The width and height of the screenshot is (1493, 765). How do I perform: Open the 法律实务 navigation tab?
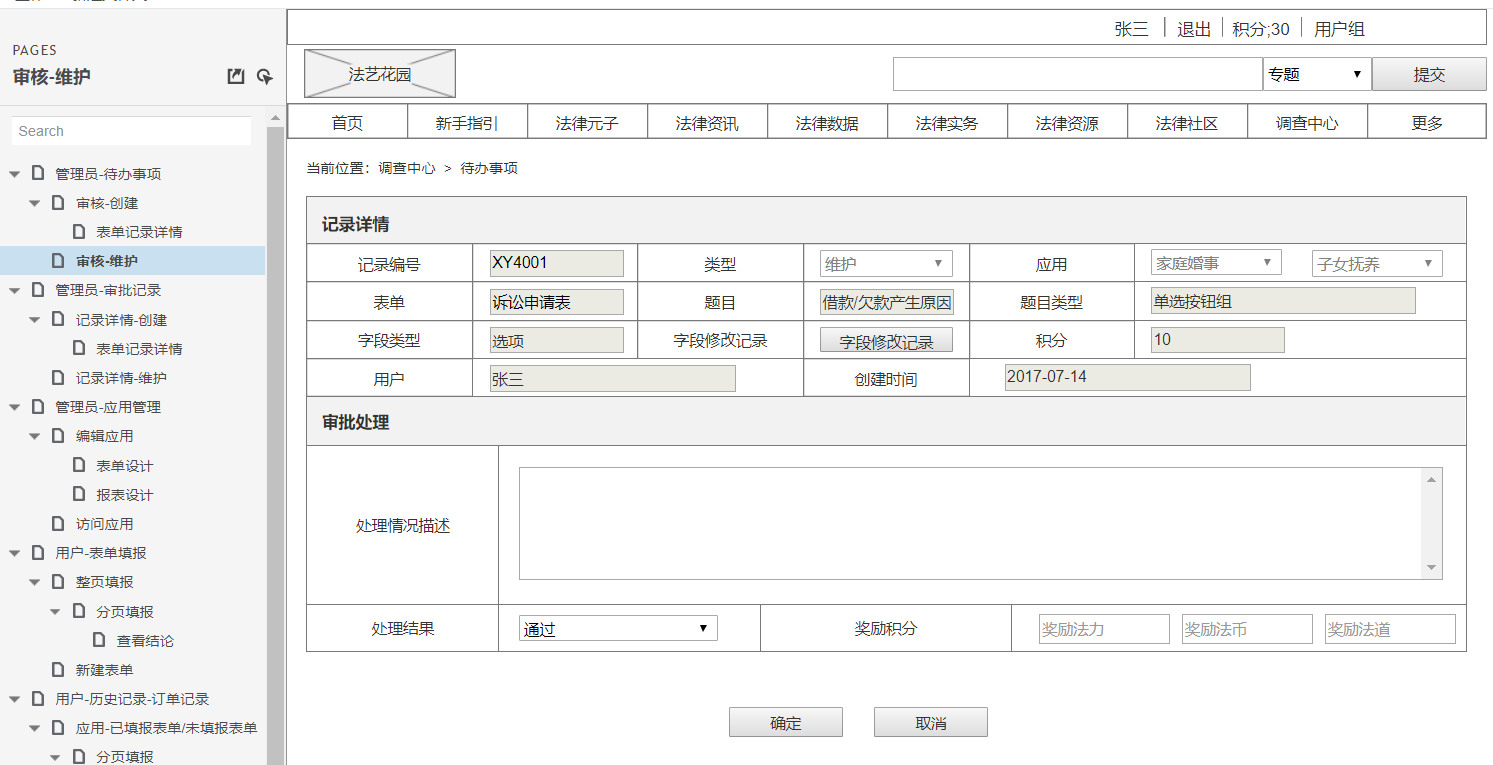[947, 123]
